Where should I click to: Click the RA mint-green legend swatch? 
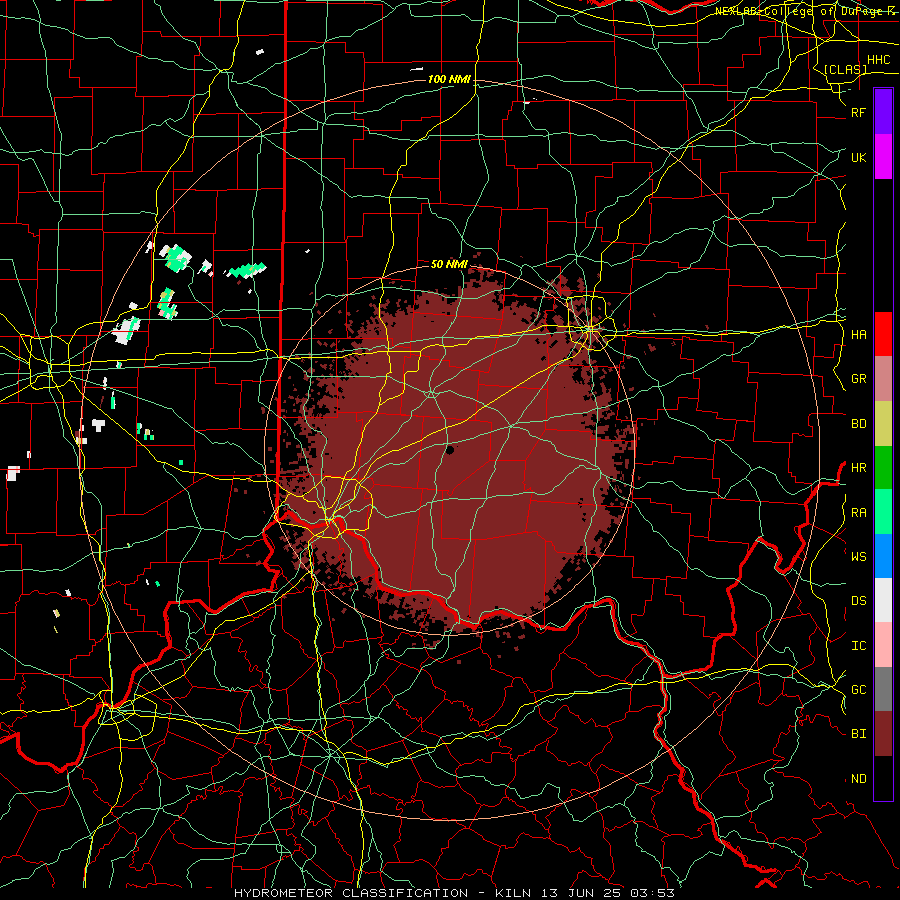(x=883, y=512)
